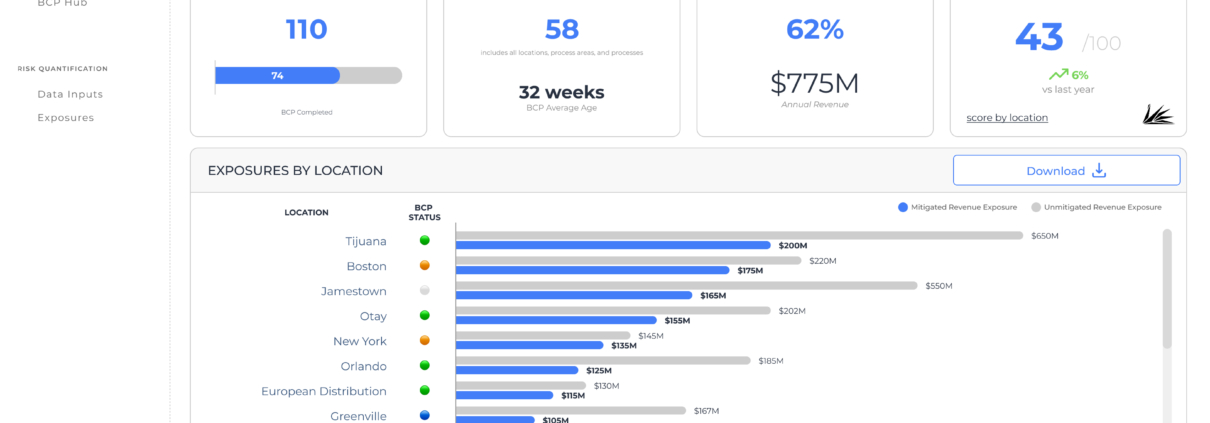1210x423 pixels.
Task: Open BCP Hub in sidebar
Action: pyautogui.click(x=62, y=4)
